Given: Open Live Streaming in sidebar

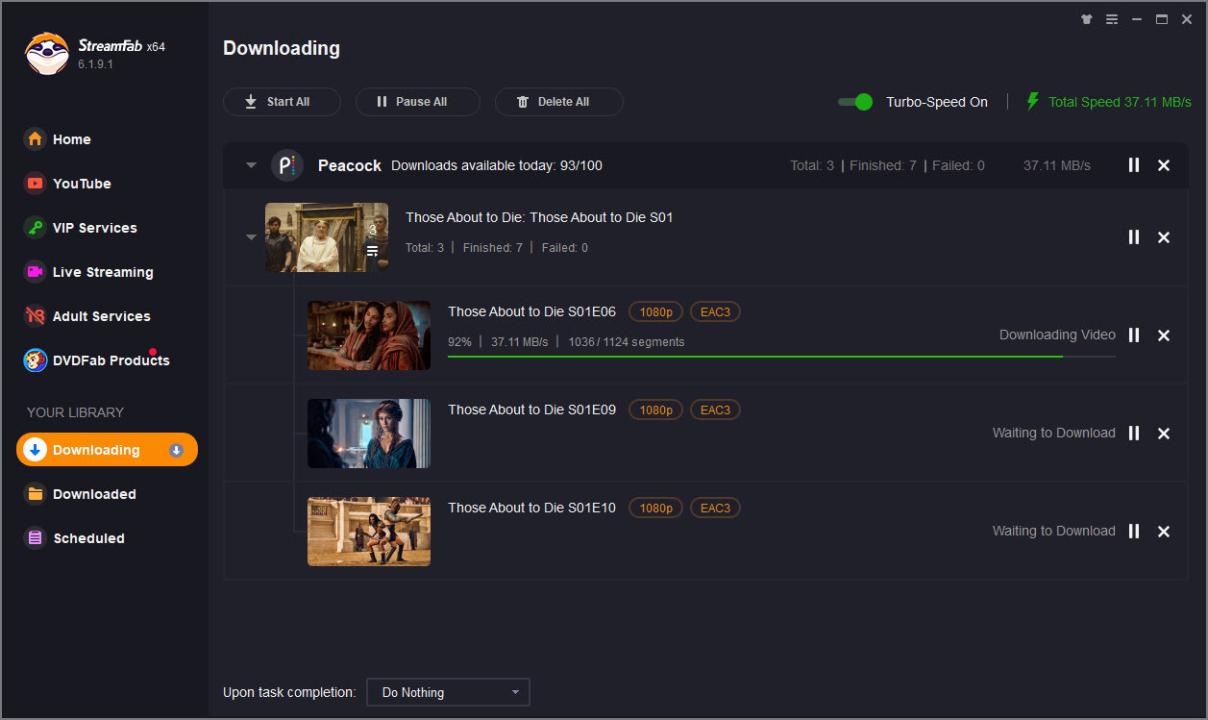Looking at the screenshot, I should [x=89, y=271].
